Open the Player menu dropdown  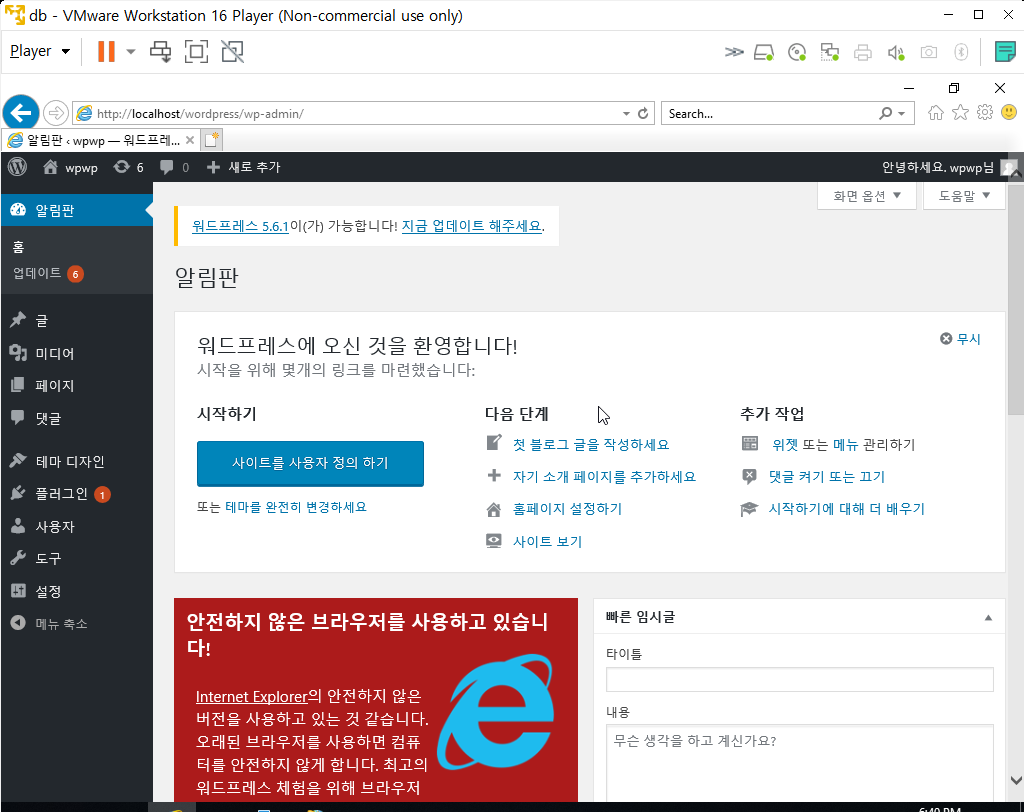pos(40,51)
